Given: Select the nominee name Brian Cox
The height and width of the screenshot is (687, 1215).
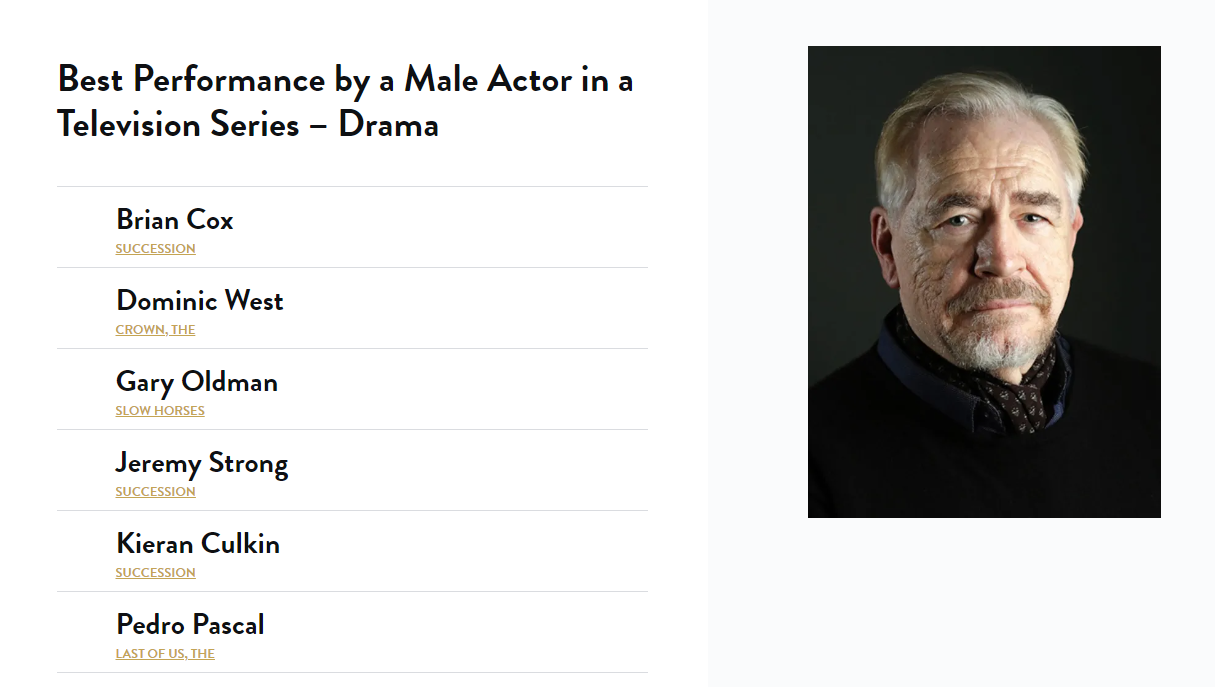Looking at the screenshot, I should point(175,219).
